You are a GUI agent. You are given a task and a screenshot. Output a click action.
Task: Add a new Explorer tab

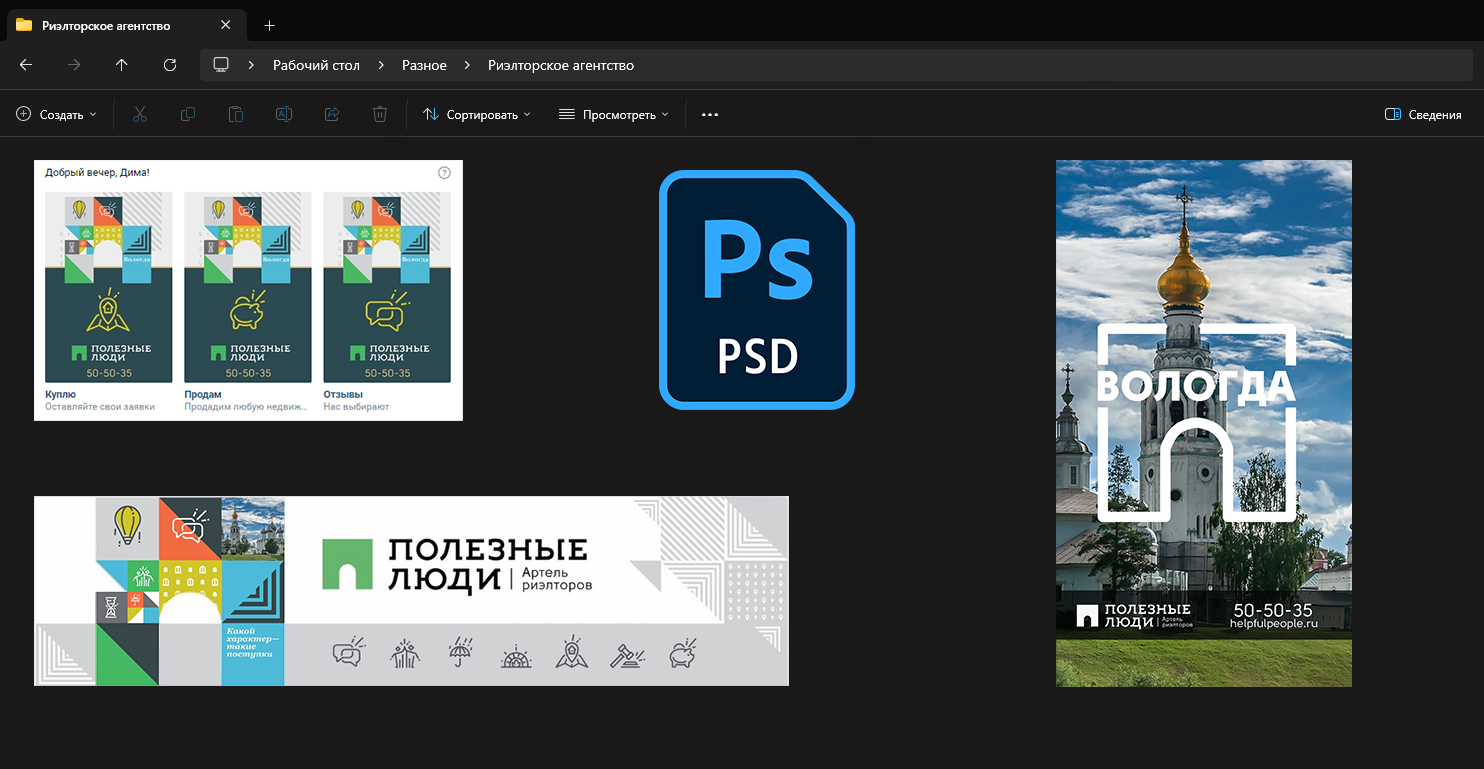click(x=269, y=25)
